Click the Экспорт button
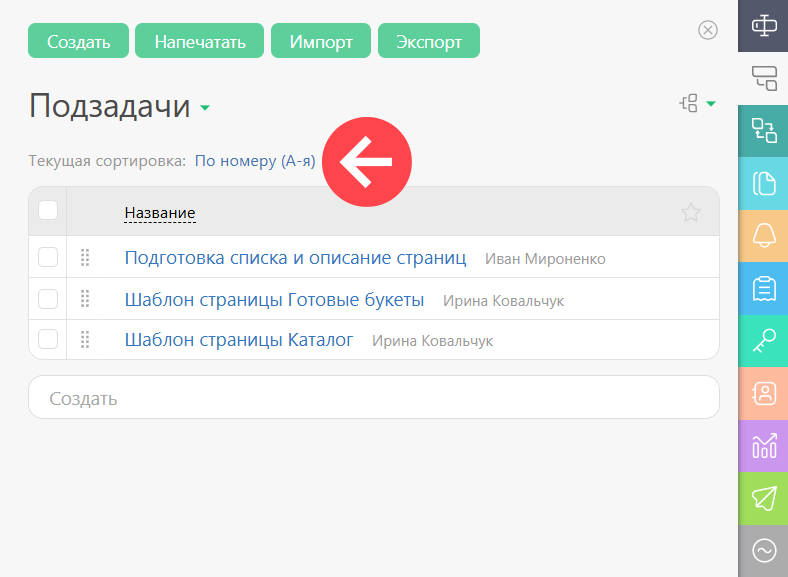 pyautogui.click(x=429, y=41)
